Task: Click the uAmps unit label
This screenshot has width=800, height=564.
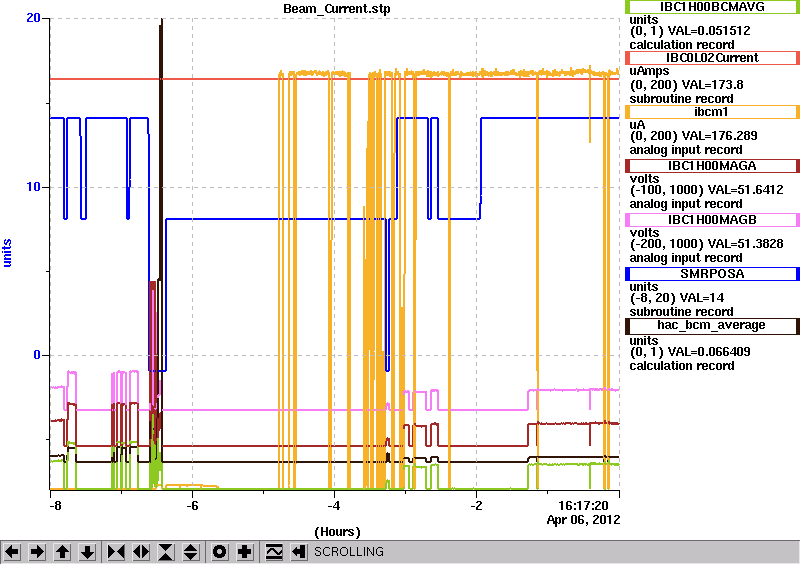Action: pyautogui.click(x=649, y=71)
